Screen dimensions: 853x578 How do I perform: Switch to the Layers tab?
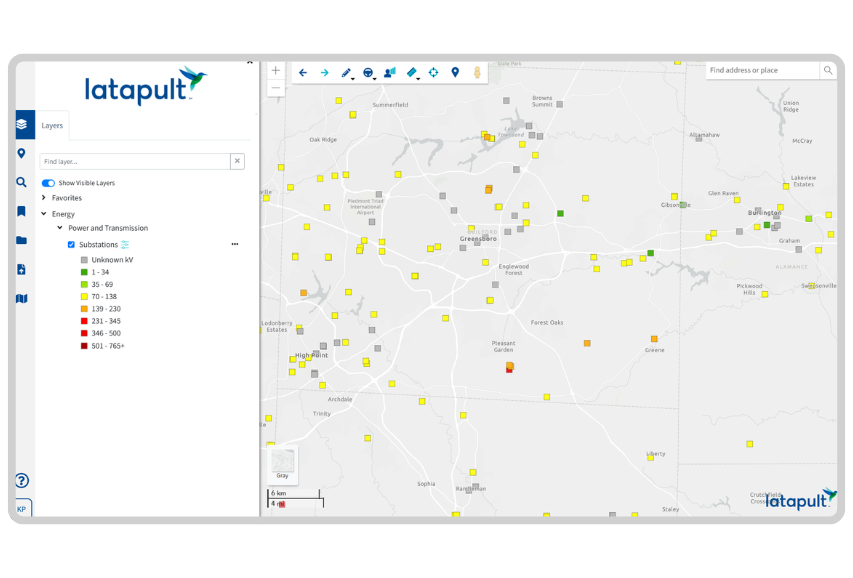(52, 126)
